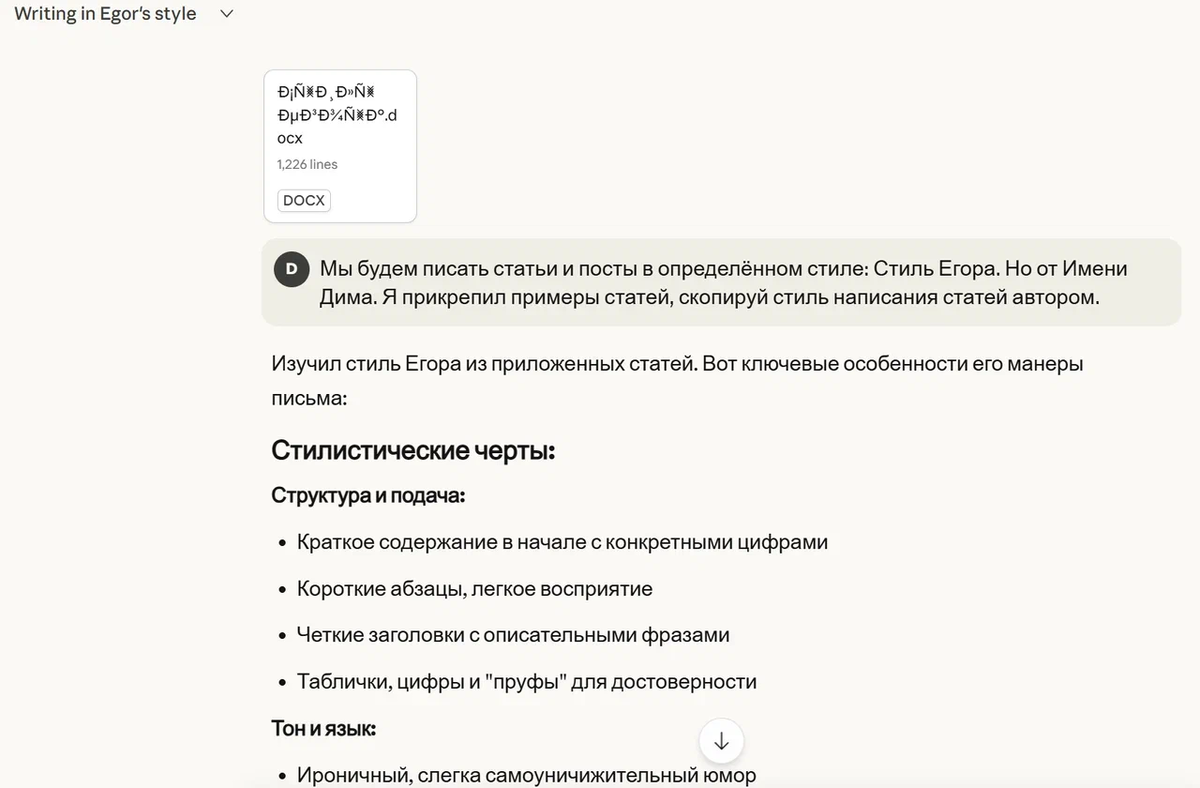Screen dimensions: 1200x788
Task: Click the "Структура и подача:" subheading
Action: pos(367,496)
